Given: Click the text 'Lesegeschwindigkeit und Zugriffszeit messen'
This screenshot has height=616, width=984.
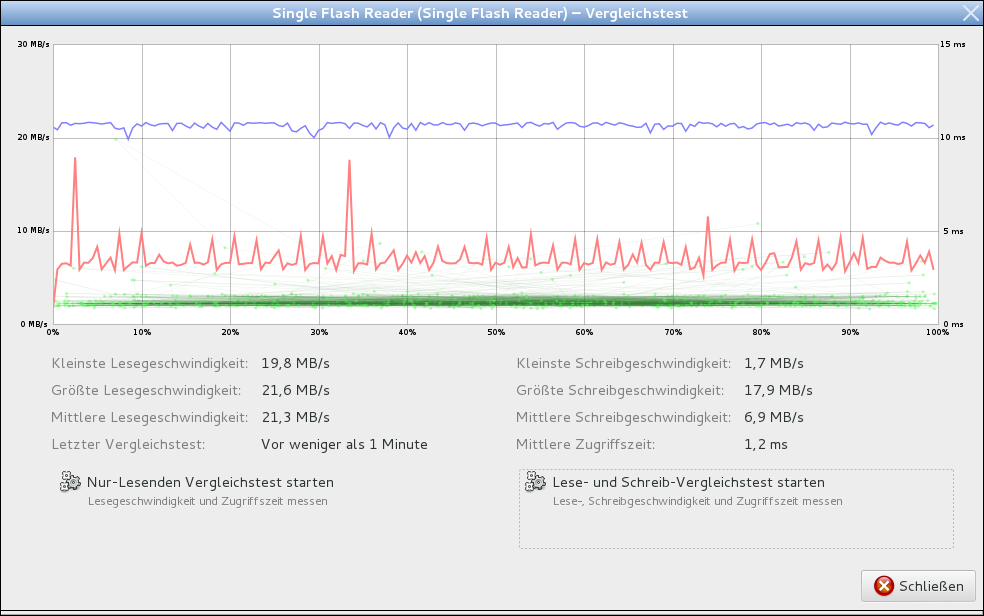Looking at the screenshot, I should pos(207,501).
